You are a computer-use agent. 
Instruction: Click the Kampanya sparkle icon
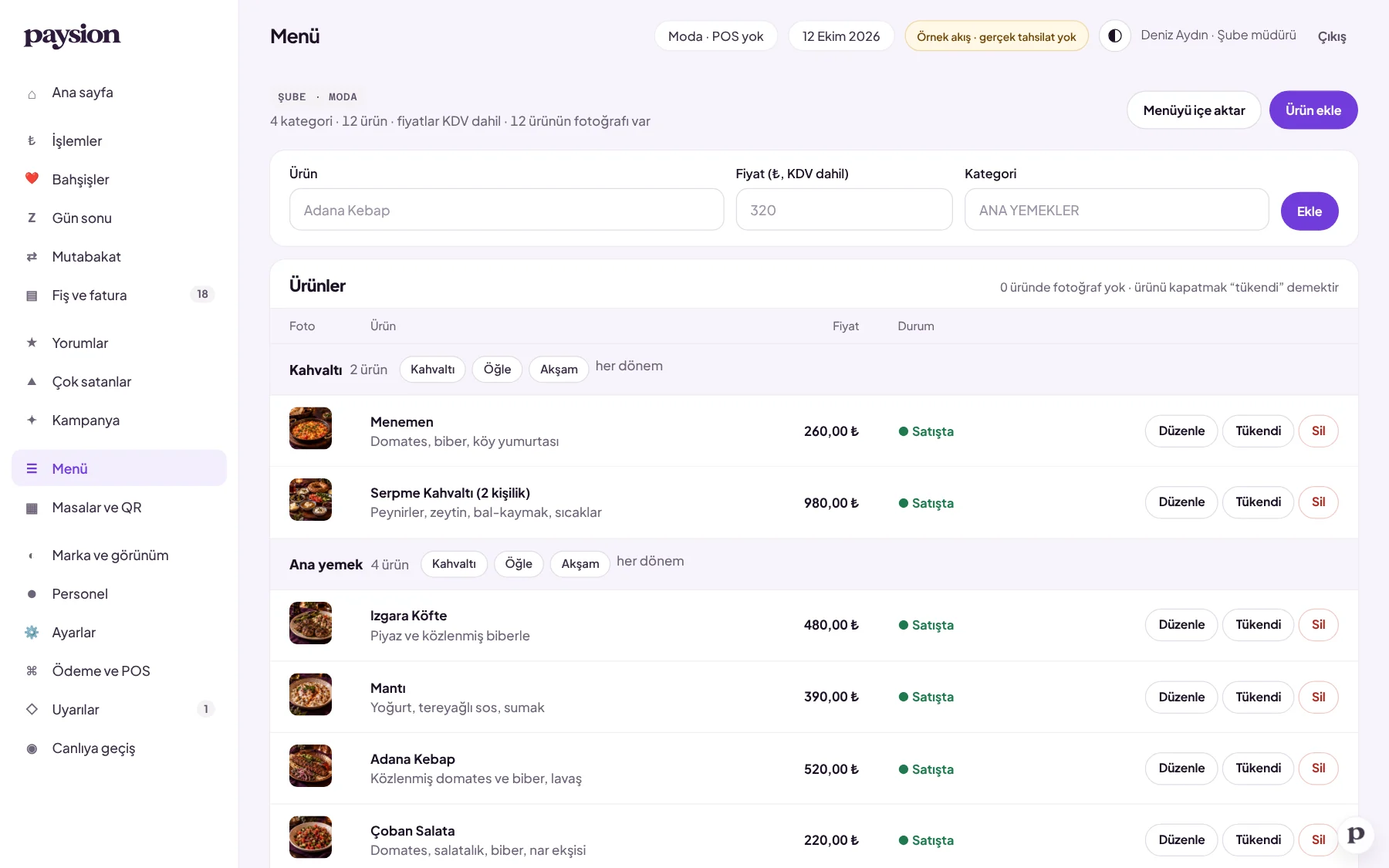click(x=32, y=420)
